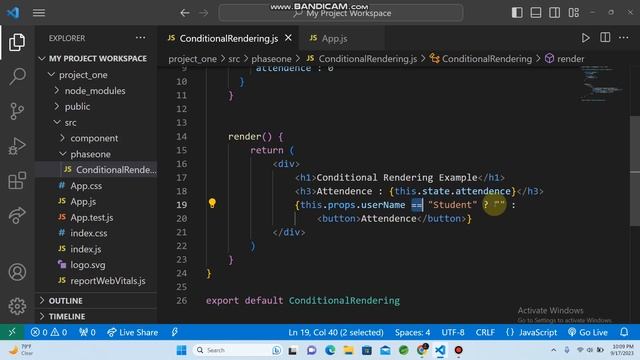Open the remote window status bar icon
This screenshot has height=360, width=640.
pos(12,332)
